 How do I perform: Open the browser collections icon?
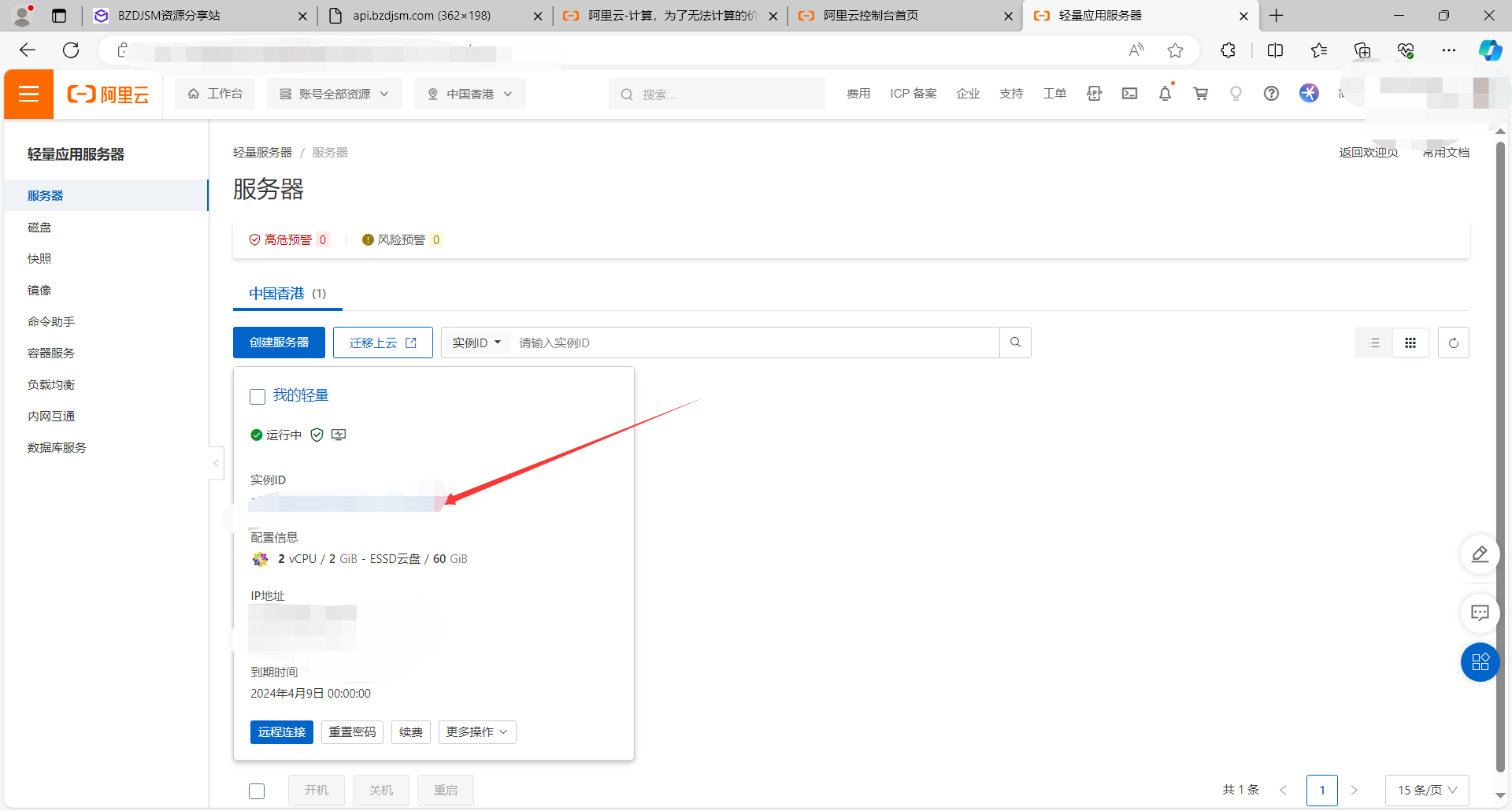click(1362, 50)
